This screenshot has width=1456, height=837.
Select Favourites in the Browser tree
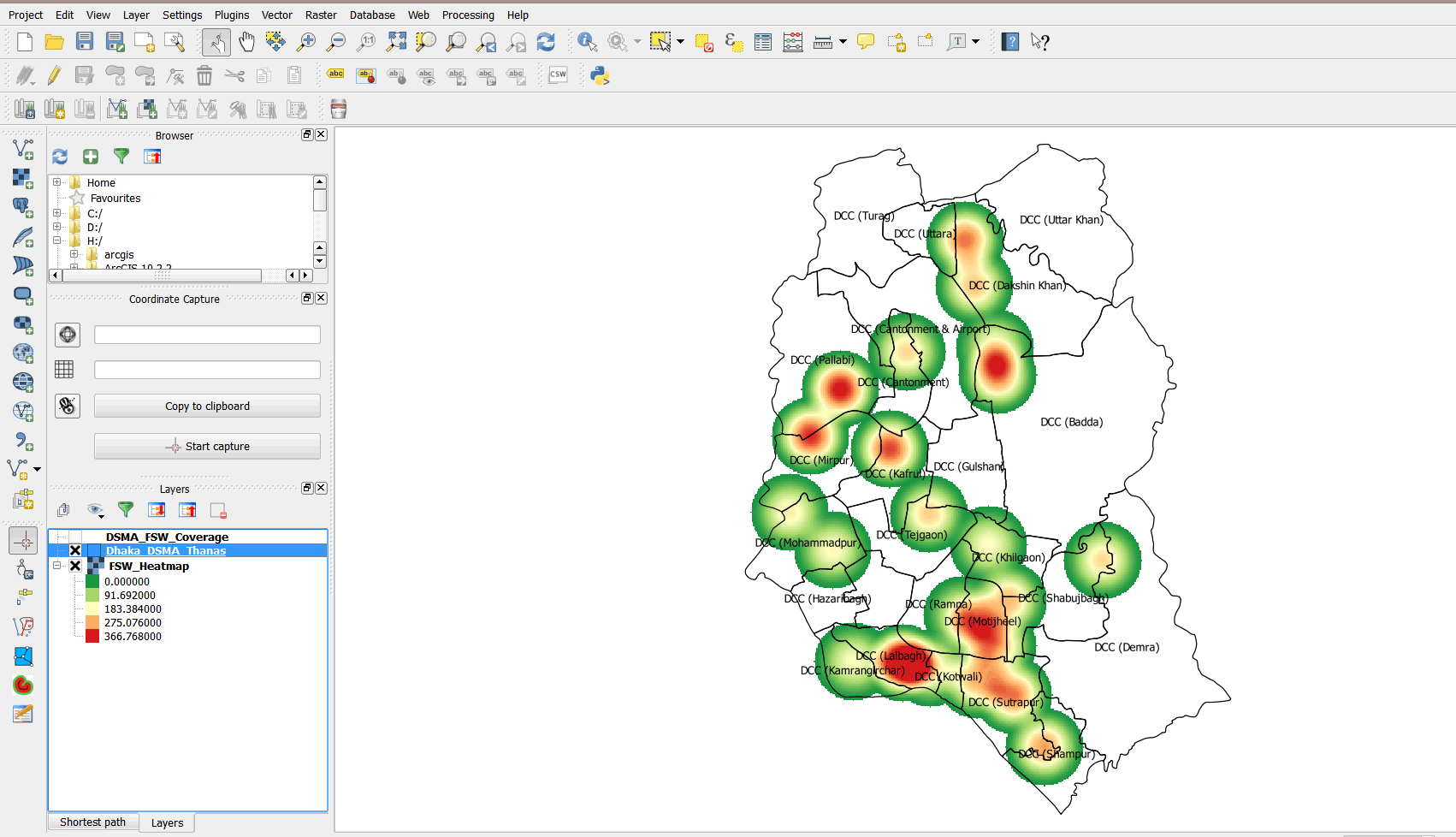[x=115, y=198]
